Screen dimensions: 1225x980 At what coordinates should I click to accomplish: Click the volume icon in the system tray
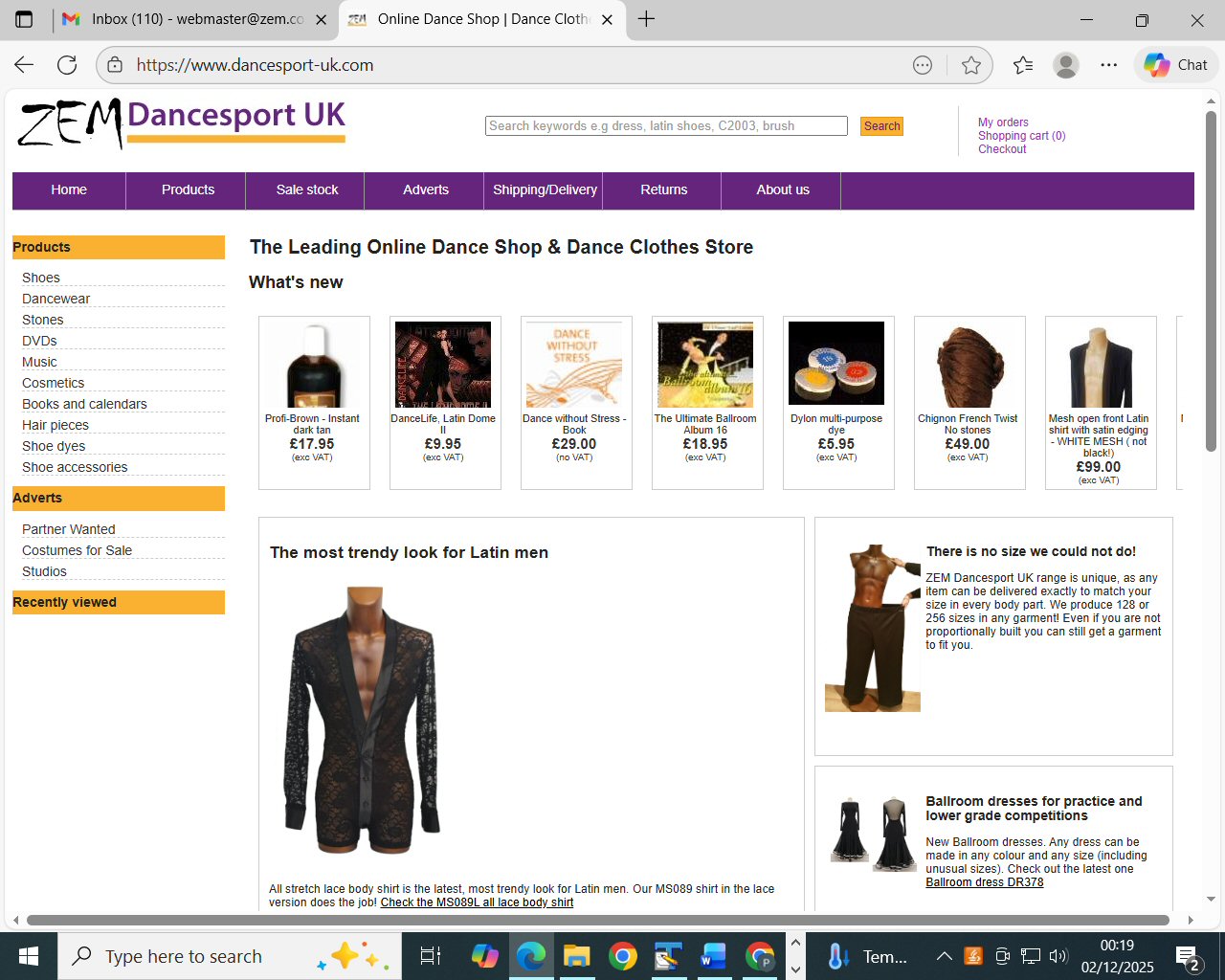point(1058,955)
